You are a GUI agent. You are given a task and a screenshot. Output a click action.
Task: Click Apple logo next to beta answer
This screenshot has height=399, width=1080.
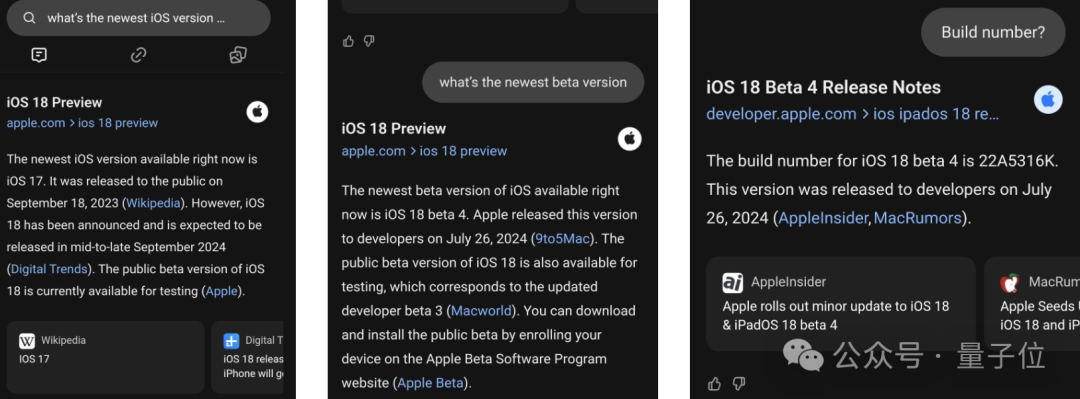click(629, 139)
